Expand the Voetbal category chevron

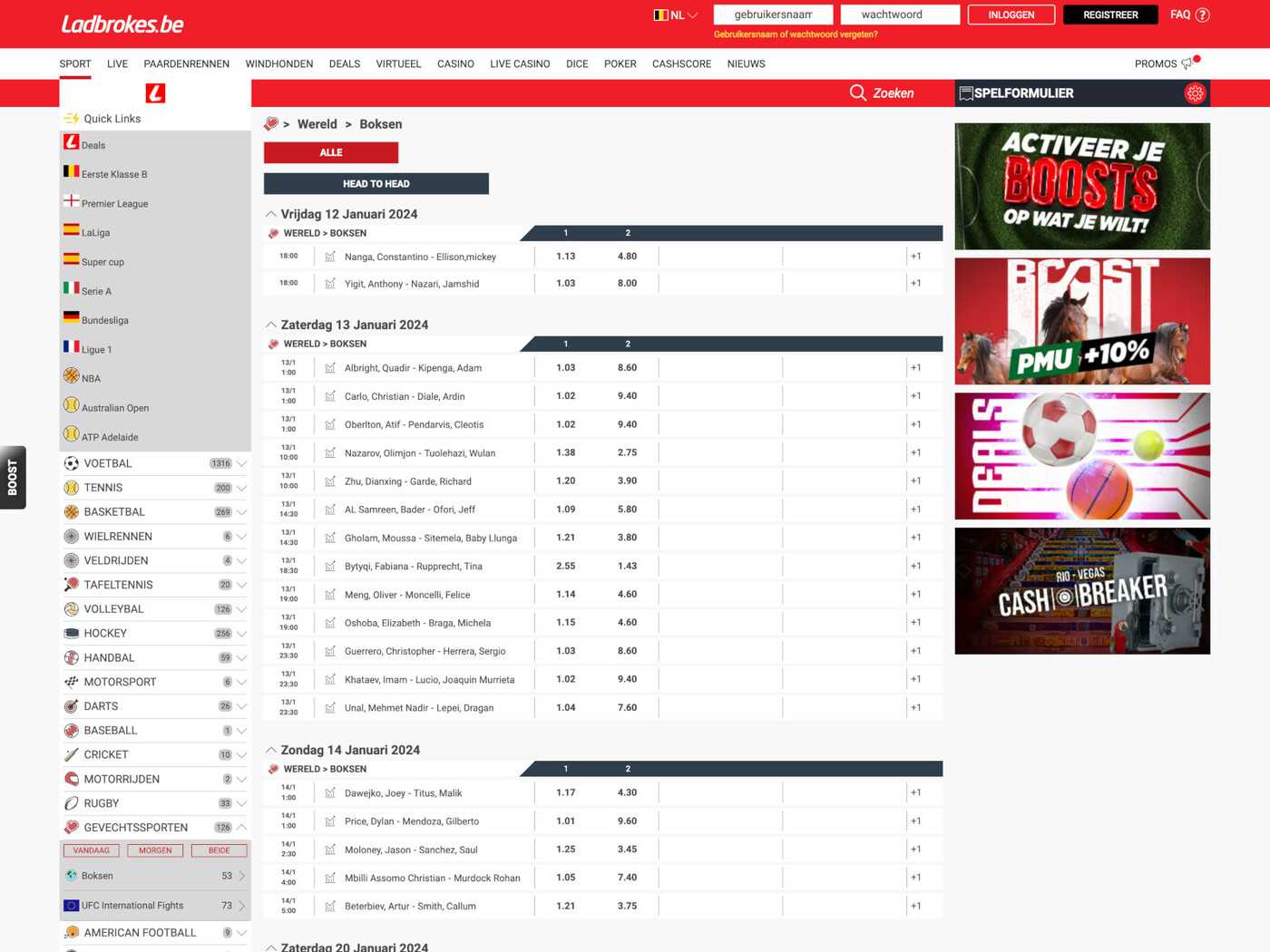pos(241,463)
